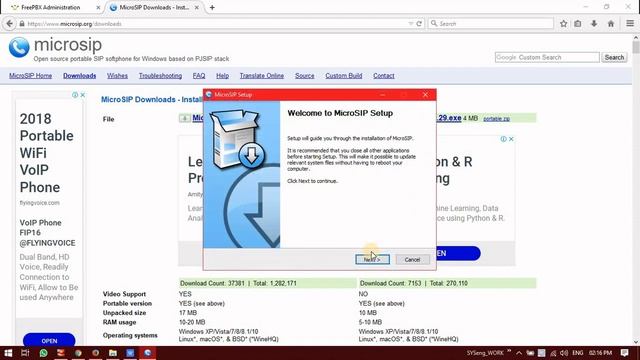Click the flyingvoice.com ad link
This screenshot has width=640, height=360.
40,203
